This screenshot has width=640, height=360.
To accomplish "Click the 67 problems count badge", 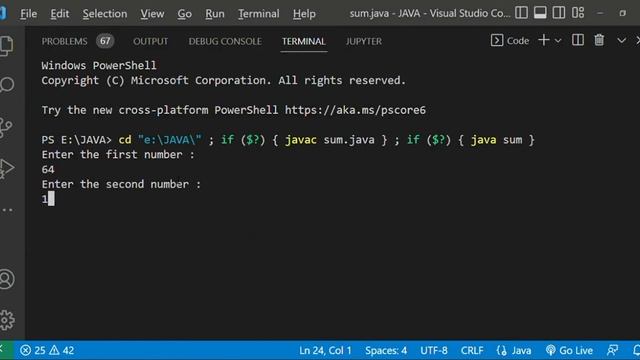I will pos(105,41).
